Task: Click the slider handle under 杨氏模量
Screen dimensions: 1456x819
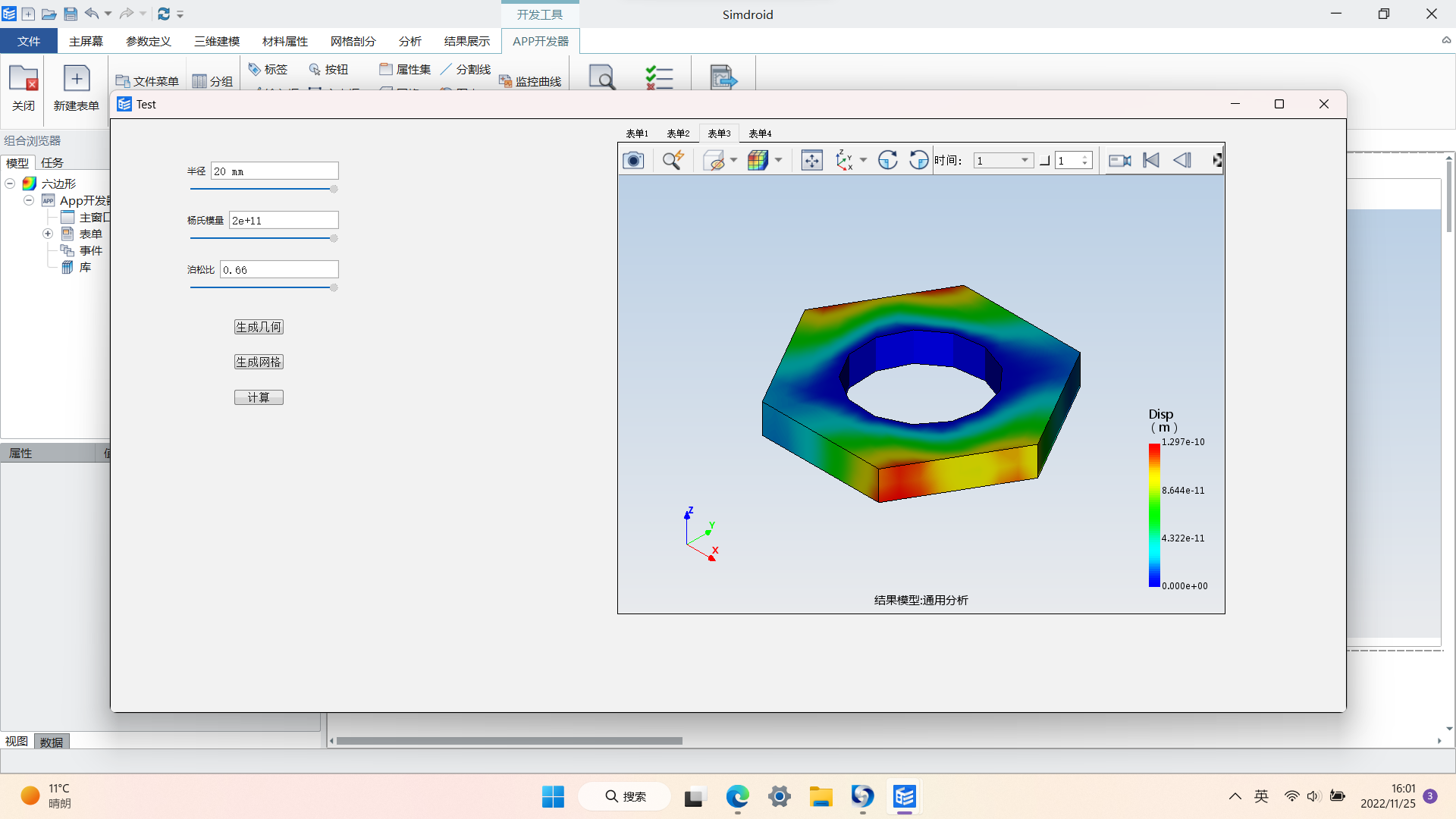Action: pyautogui.click(x=334, y=238)
